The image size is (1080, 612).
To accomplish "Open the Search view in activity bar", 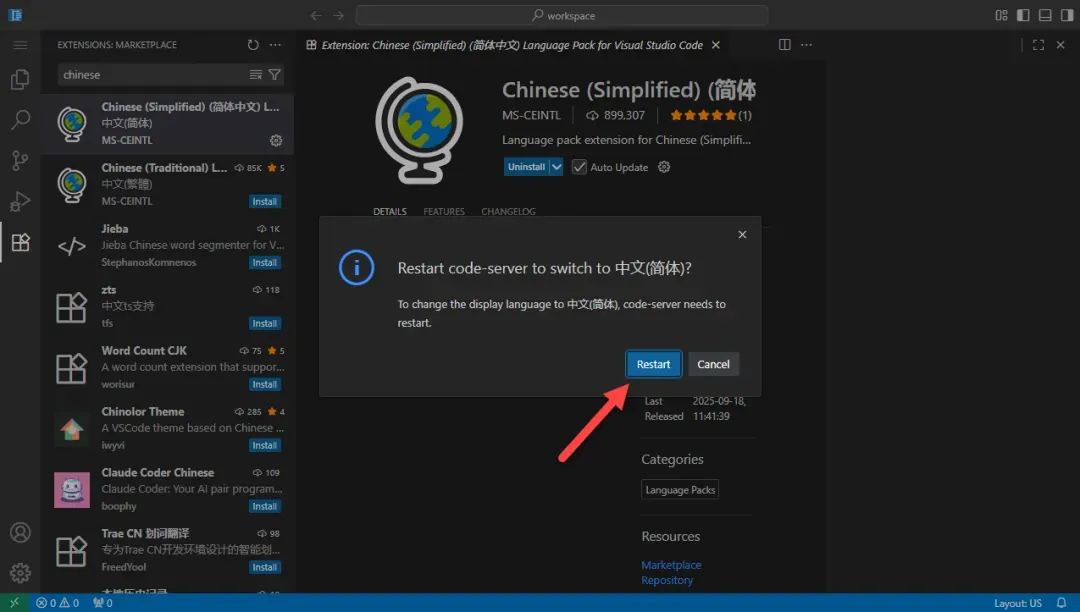I will [x=20, y=120].
